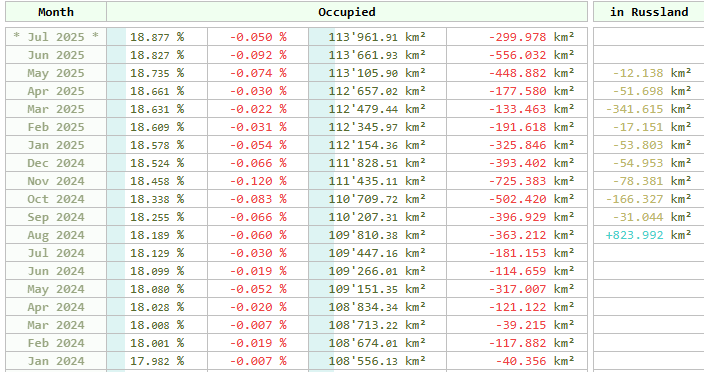Screen dimensions: 704x372
Task: Select the Jul 2025 month row label
Action: click(56, 37)
